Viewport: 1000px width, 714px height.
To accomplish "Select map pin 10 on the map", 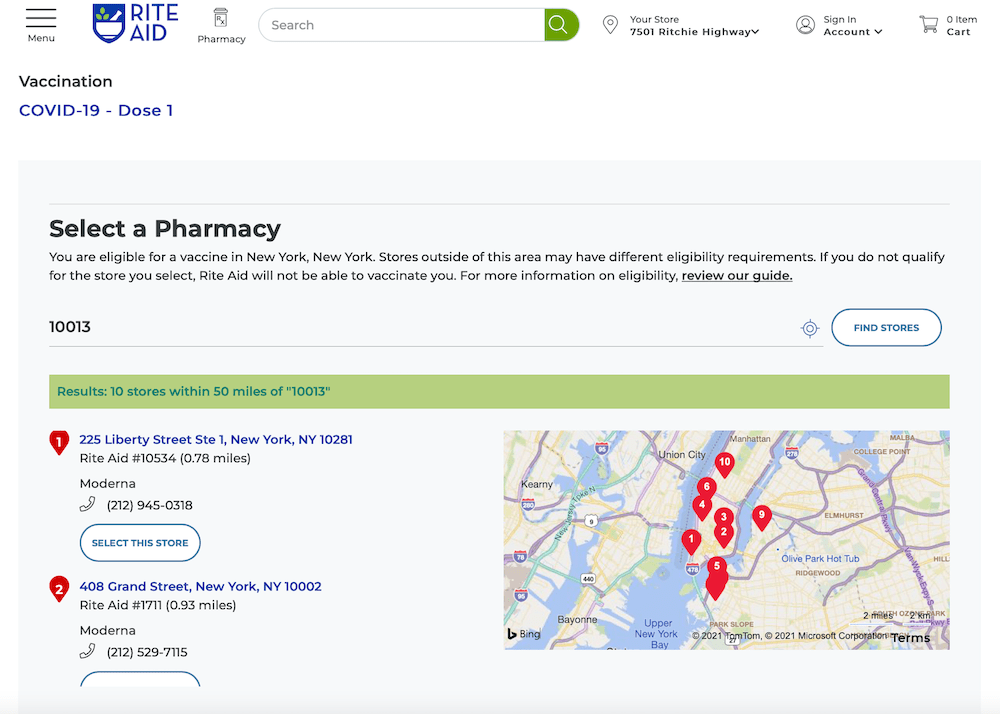I will pyautogui.click(x=724, y=465).
